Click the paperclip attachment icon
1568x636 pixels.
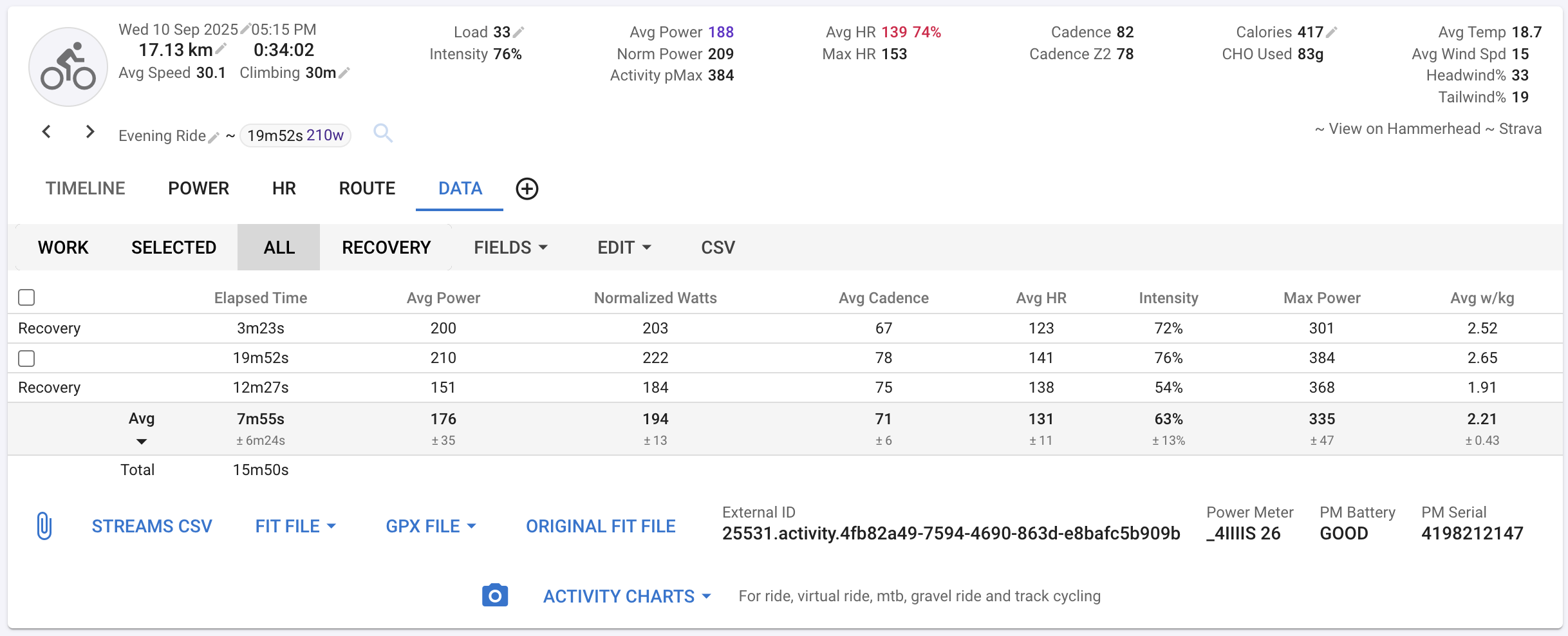coord(44,526)
